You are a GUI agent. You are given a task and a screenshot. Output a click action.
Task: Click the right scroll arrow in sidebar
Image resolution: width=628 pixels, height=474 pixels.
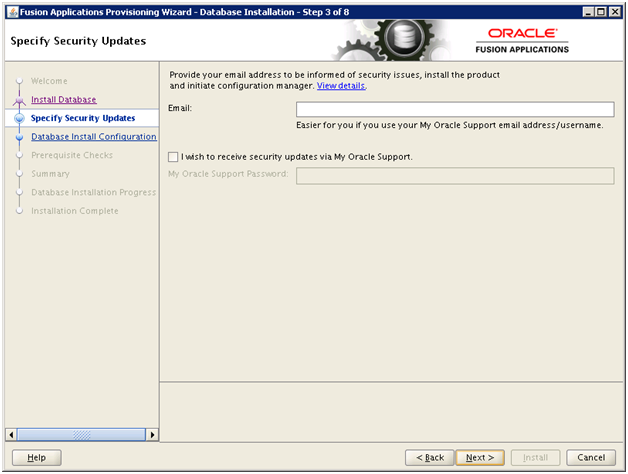point(152,435)
